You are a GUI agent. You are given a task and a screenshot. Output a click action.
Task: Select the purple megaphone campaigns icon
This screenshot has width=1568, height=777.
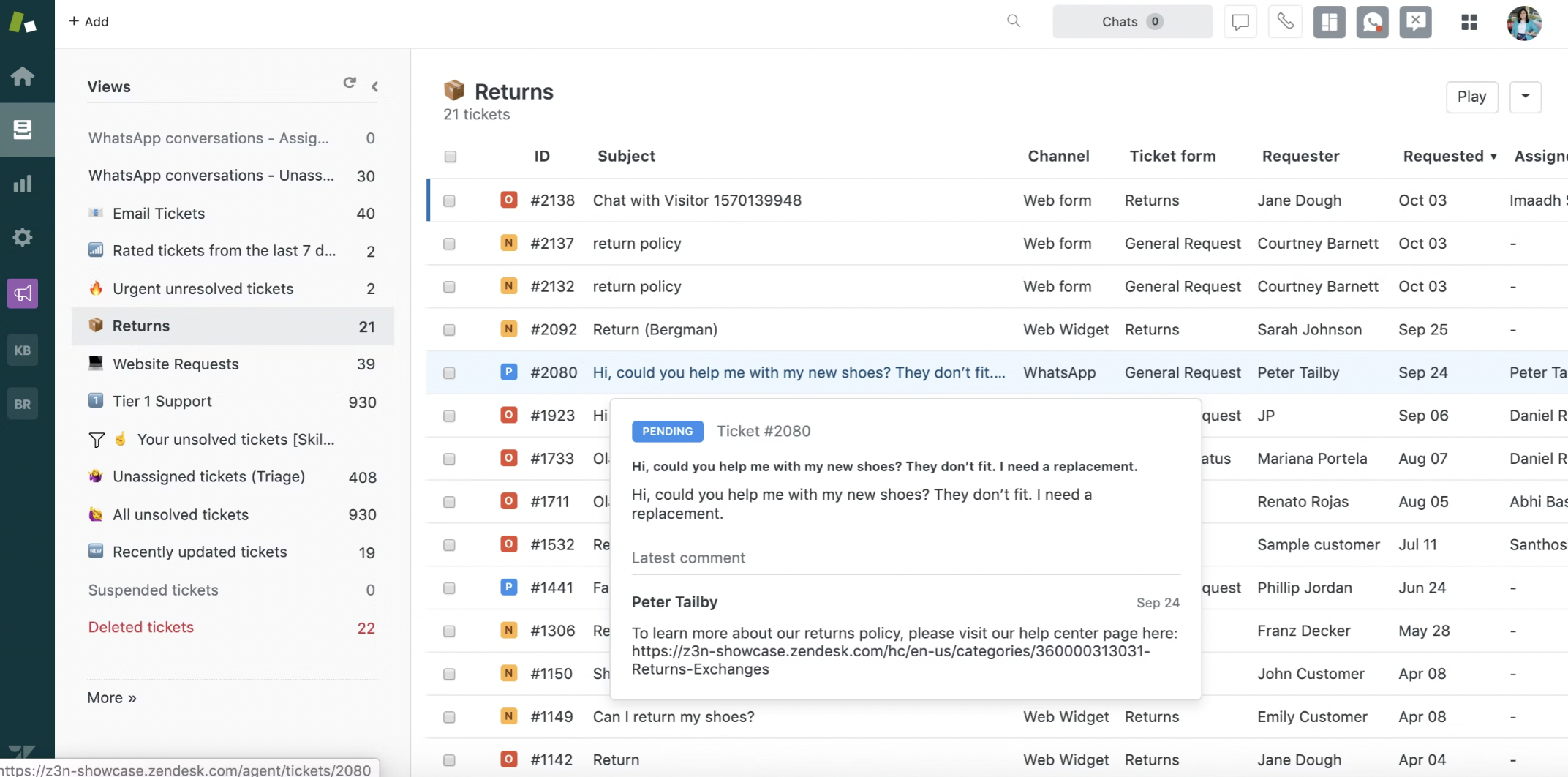coord(23,293)
